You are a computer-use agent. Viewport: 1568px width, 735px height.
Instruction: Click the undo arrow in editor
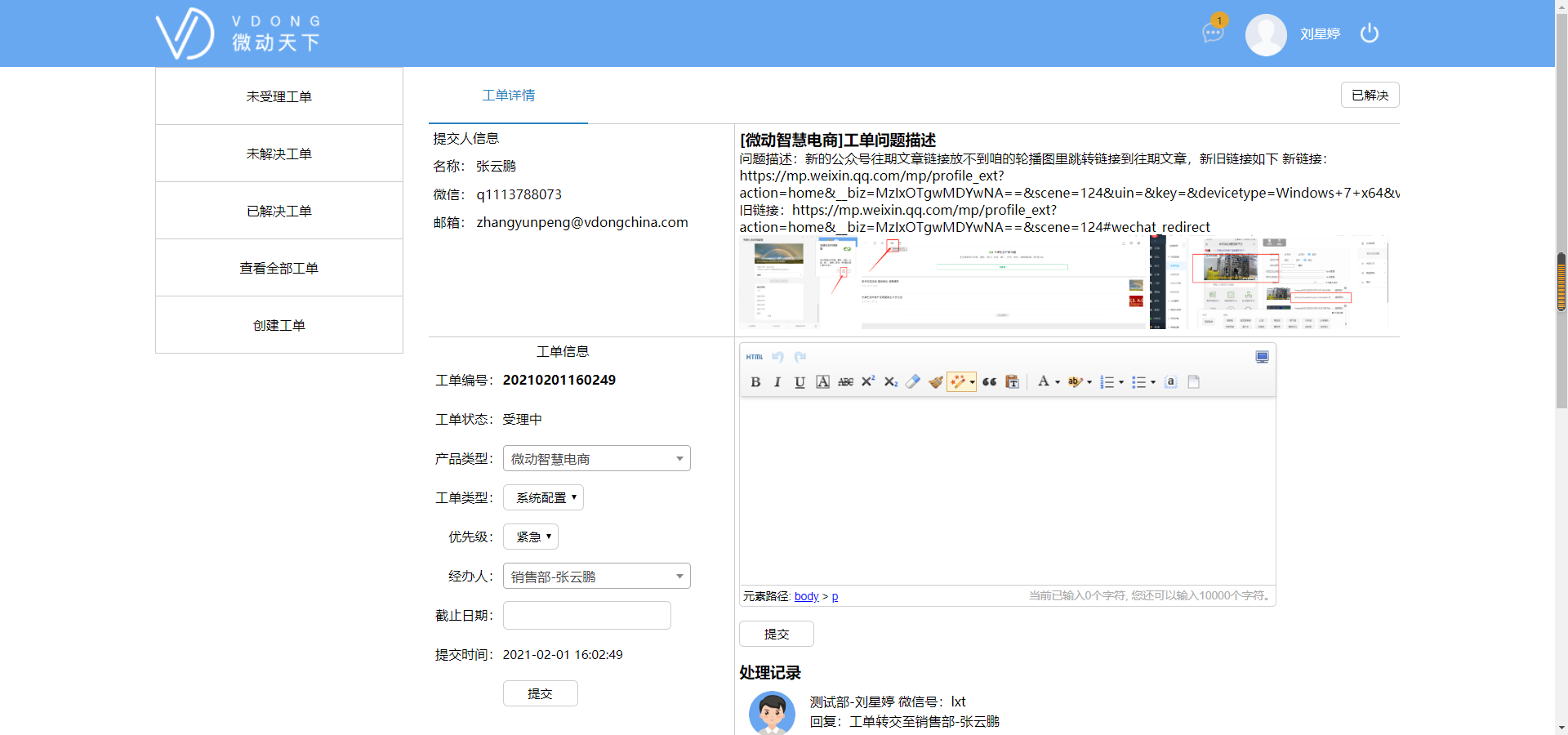(777, 357)
